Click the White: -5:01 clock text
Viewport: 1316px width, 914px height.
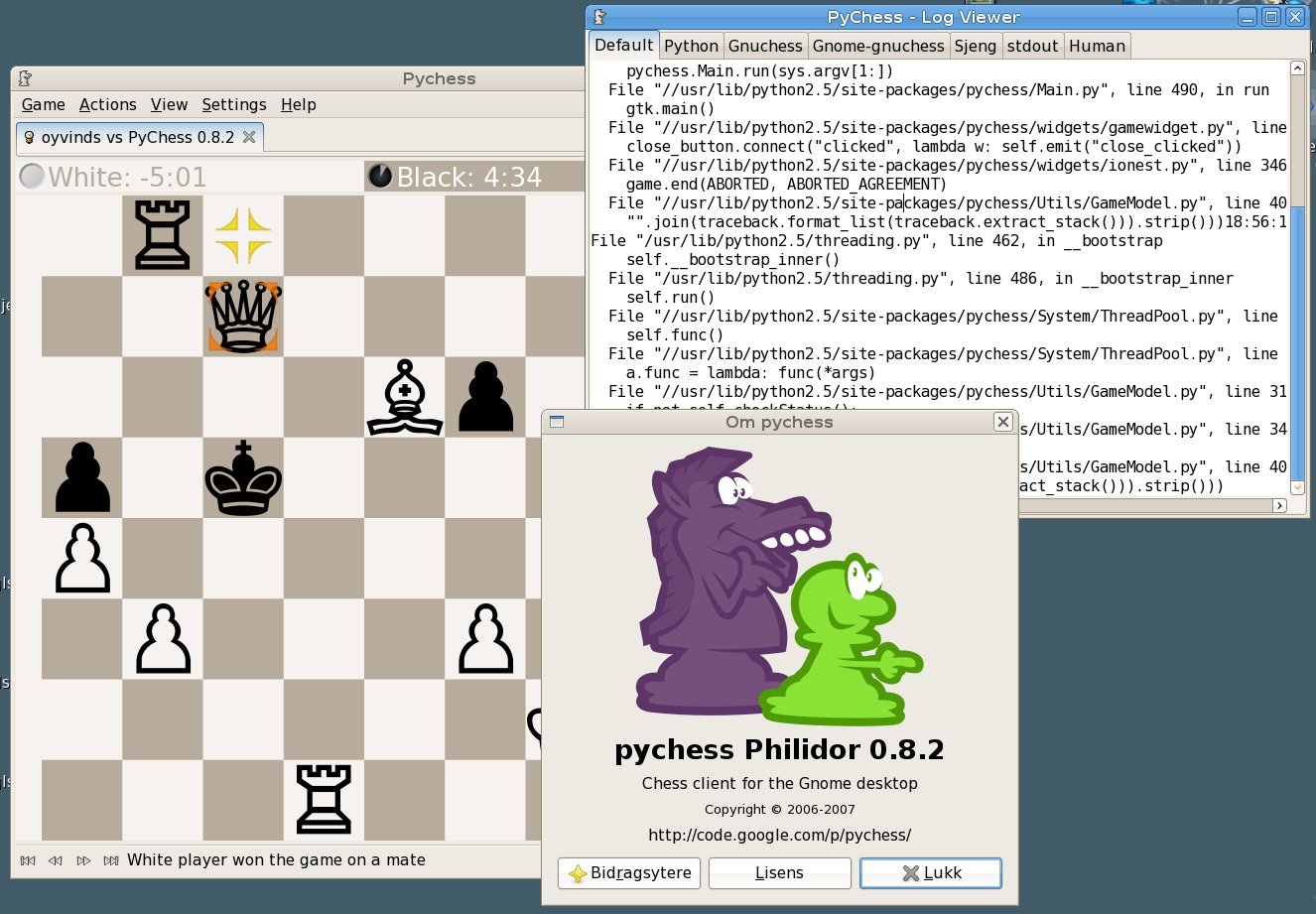point(127,177)
